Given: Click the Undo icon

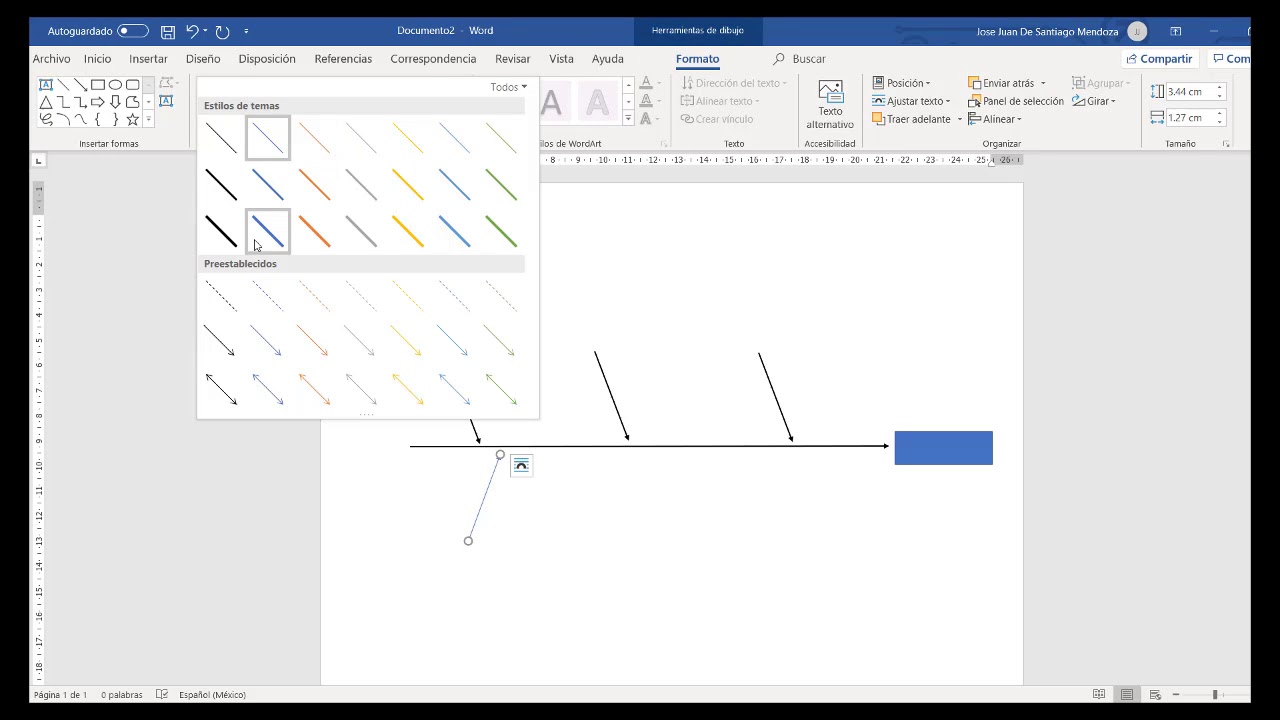Looking at the screenshot, I should tap(192, 32).
